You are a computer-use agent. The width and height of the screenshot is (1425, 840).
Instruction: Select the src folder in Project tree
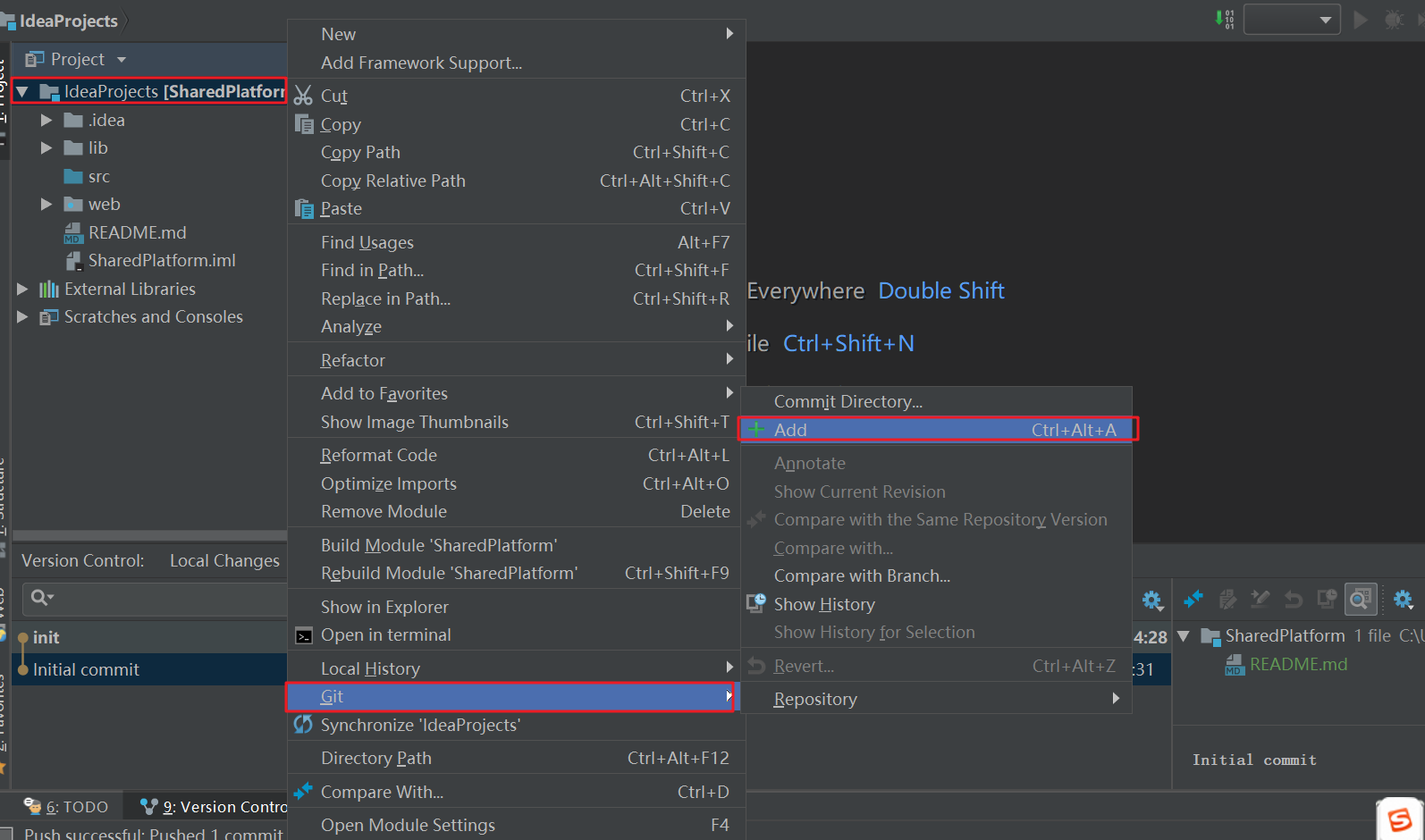pos(98,177)
